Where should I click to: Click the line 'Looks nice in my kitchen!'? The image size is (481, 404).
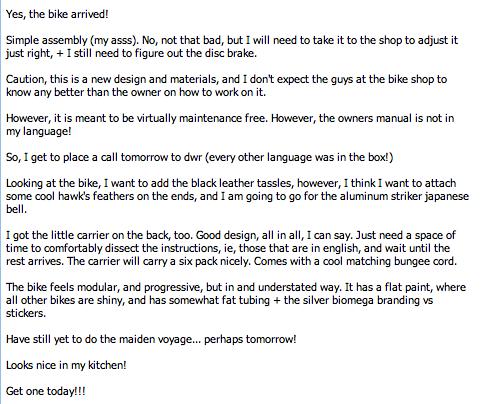(66, 365)
